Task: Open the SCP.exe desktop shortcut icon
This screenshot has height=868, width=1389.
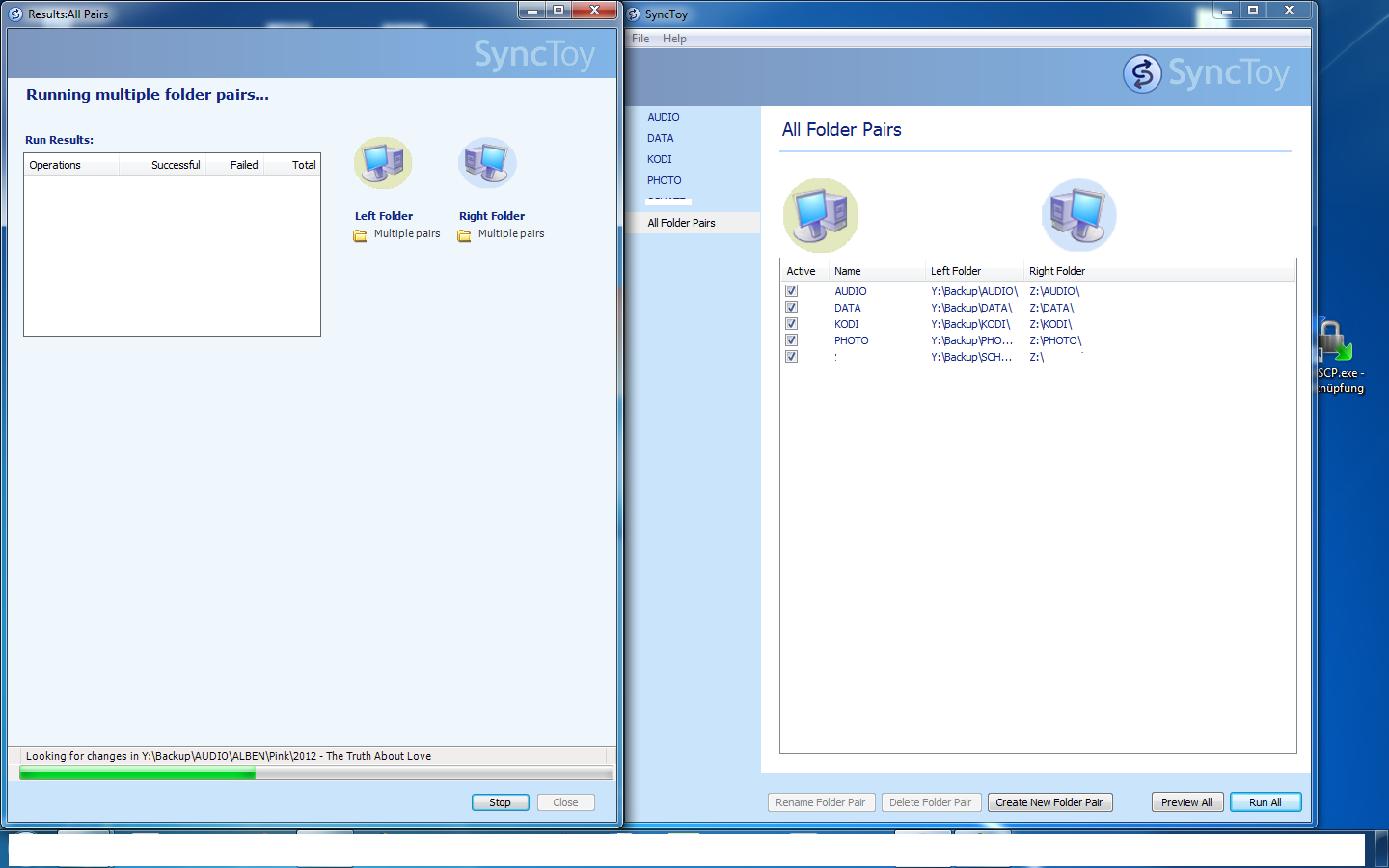Action: click(1336, 341)
